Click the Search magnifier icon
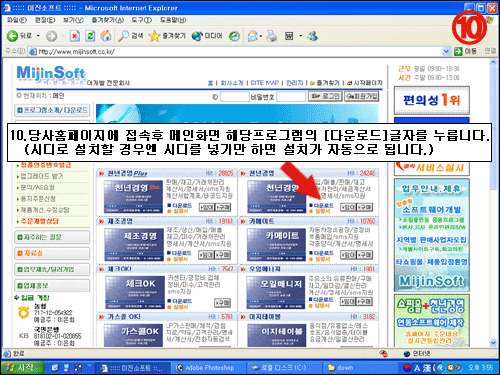Screen dimensions: 500x375 [123, 36]
